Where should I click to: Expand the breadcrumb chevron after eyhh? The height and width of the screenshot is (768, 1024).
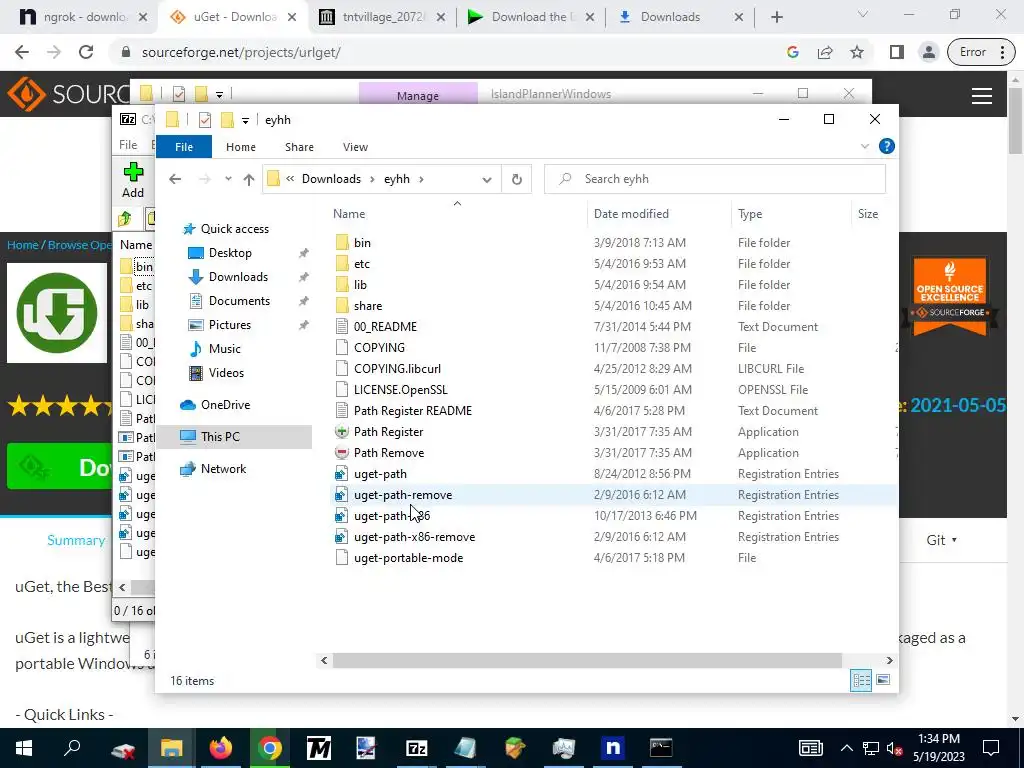[421, 179]
